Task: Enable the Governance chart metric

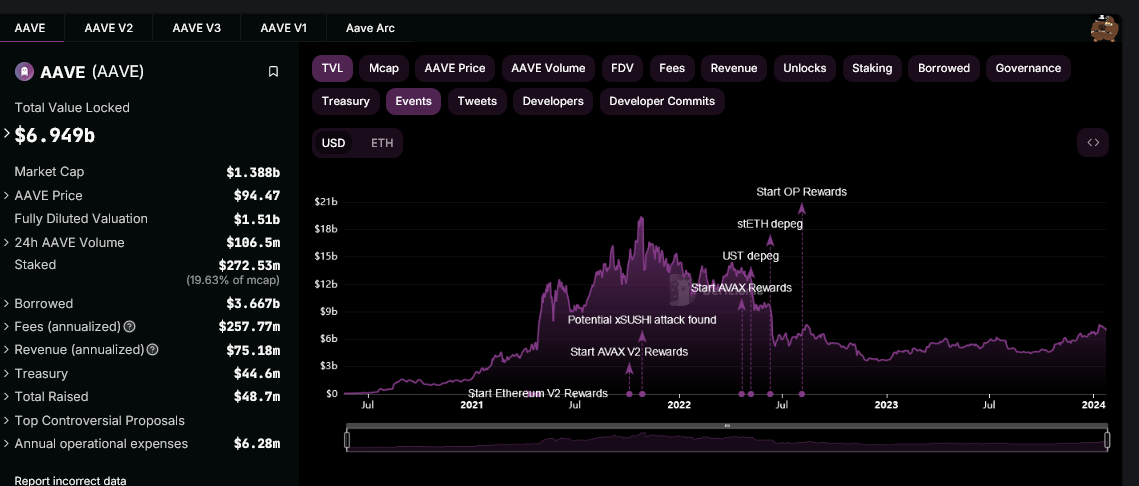Action: pos(1028,68)
